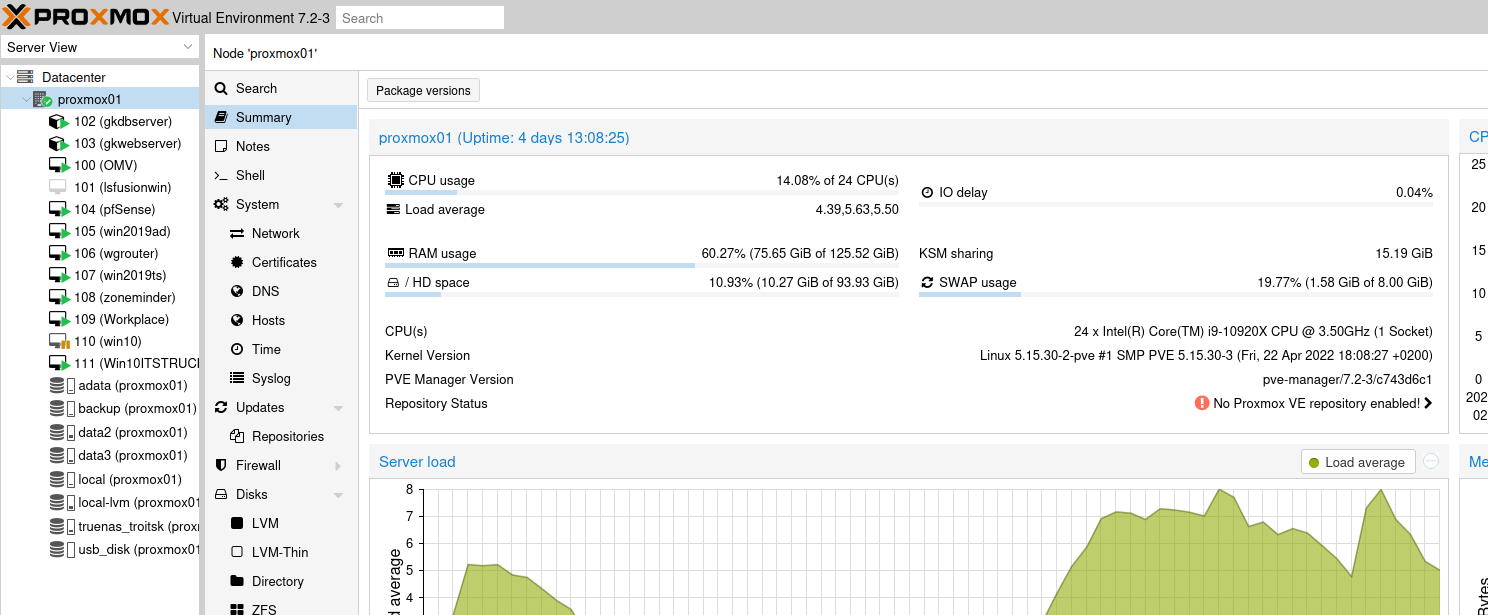Click the red repository warning icon
This screenshot has width=1488, height=615.
point(1202,403)
